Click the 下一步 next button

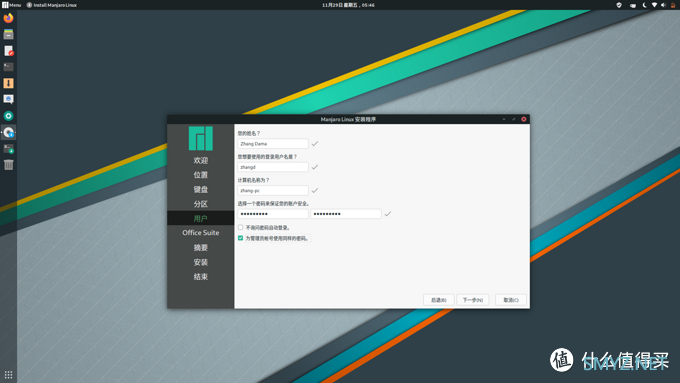coord(473,300)
